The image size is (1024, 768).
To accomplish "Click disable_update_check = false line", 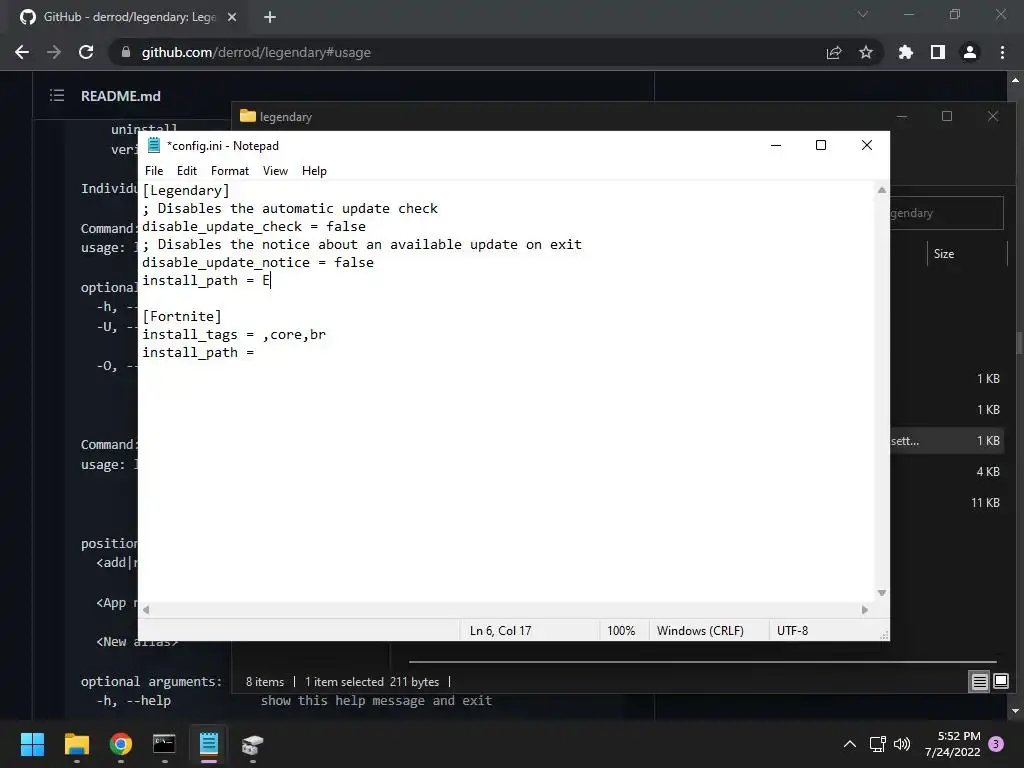I will click(254, 227).
